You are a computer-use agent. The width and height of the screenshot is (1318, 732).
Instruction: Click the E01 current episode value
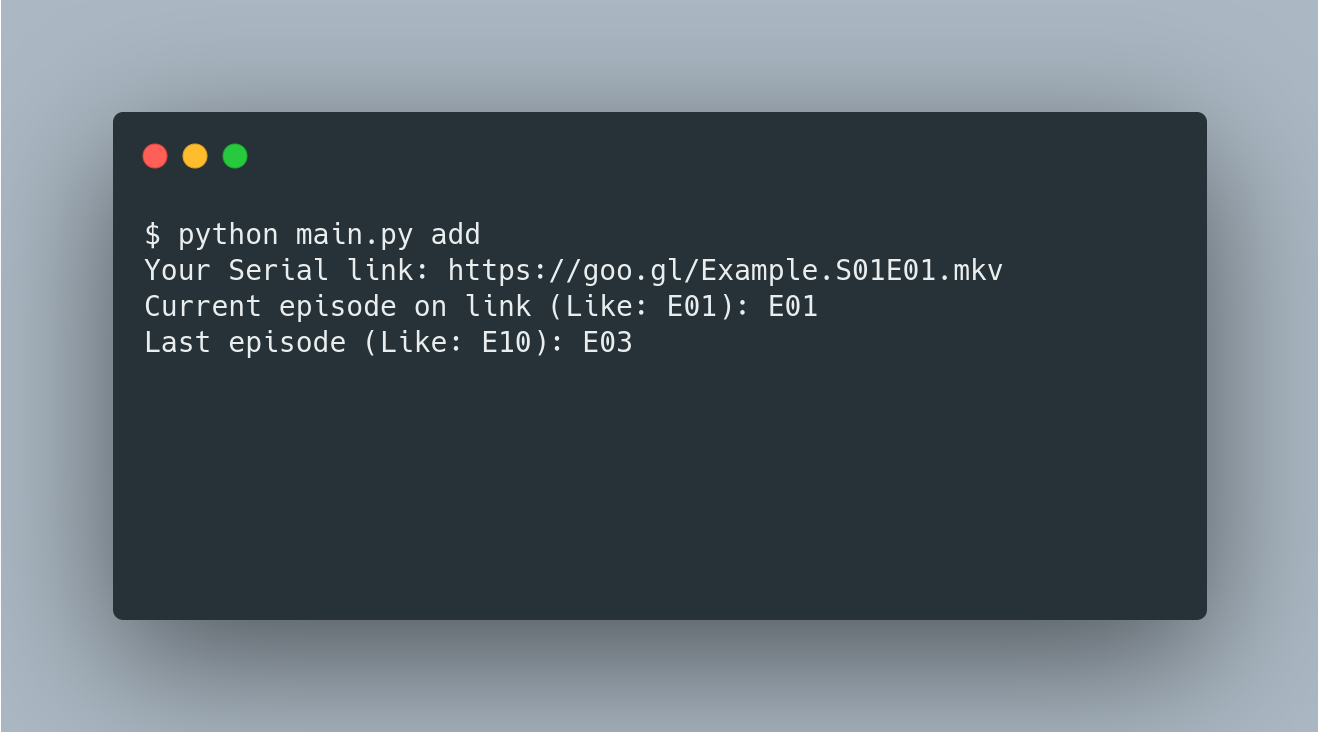click(x=795, y=306)
